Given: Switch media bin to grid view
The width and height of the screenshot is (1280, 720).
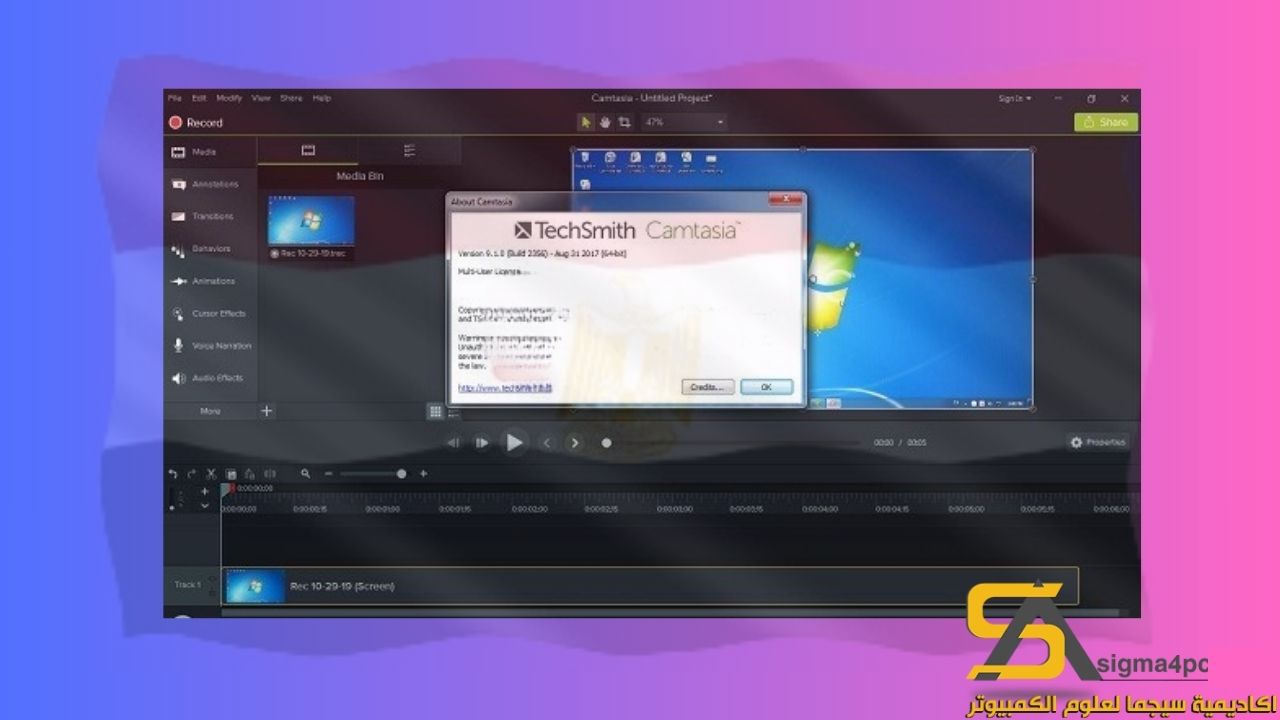Looking at the screenshot, I should pos(435,411).
